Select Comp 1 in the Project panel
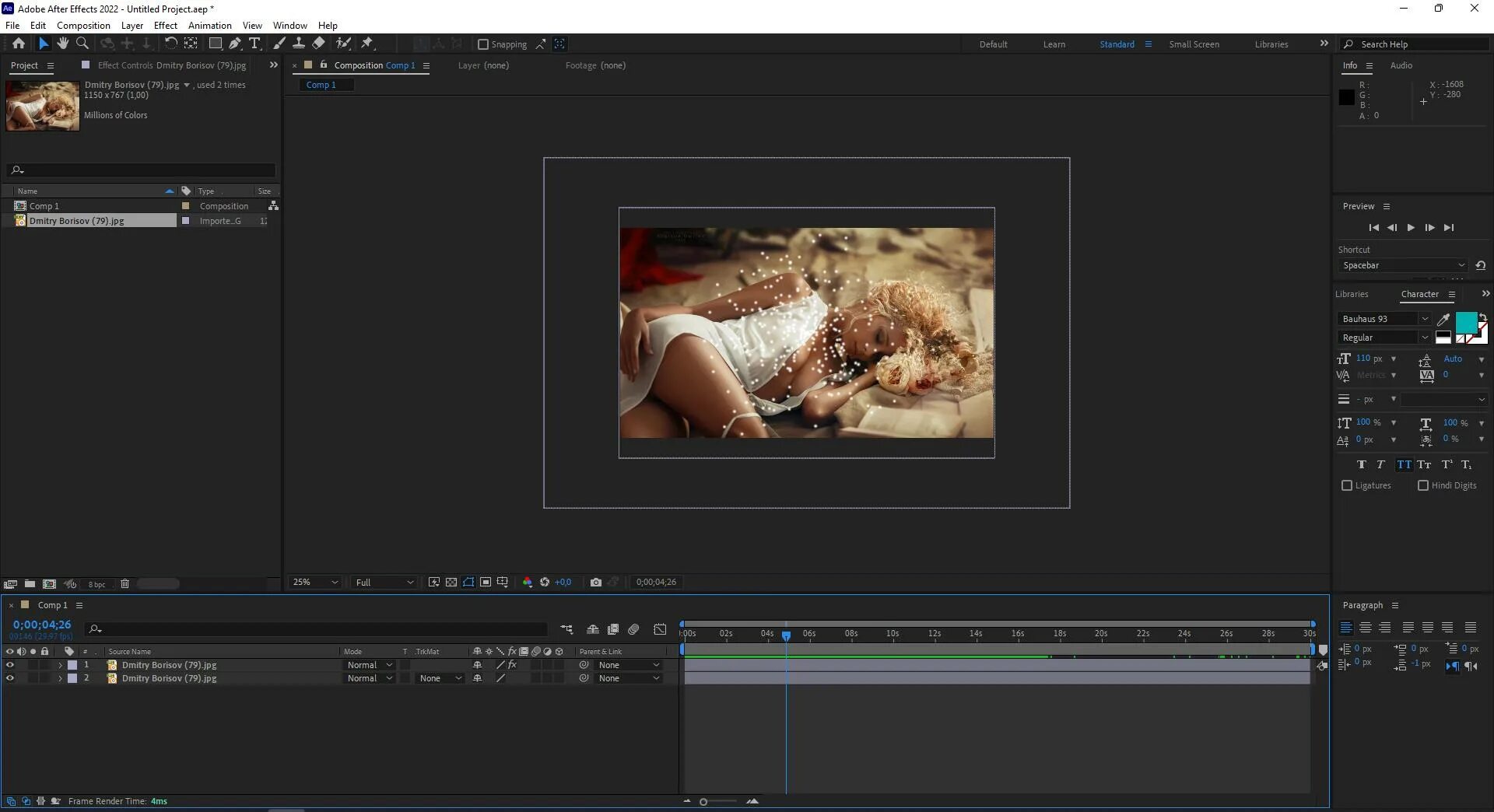The height and width of the screenshot is (812, 1494). pyautogui.click(x=44, y=206)
